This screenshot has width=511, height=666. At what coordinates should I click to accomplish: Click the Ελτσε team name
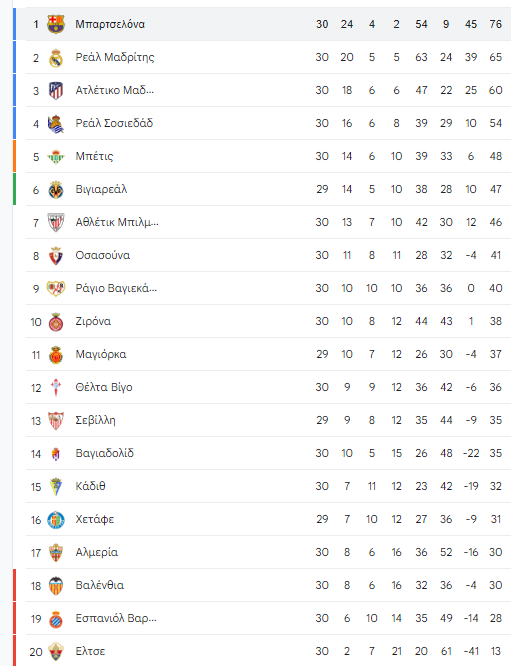90,651
